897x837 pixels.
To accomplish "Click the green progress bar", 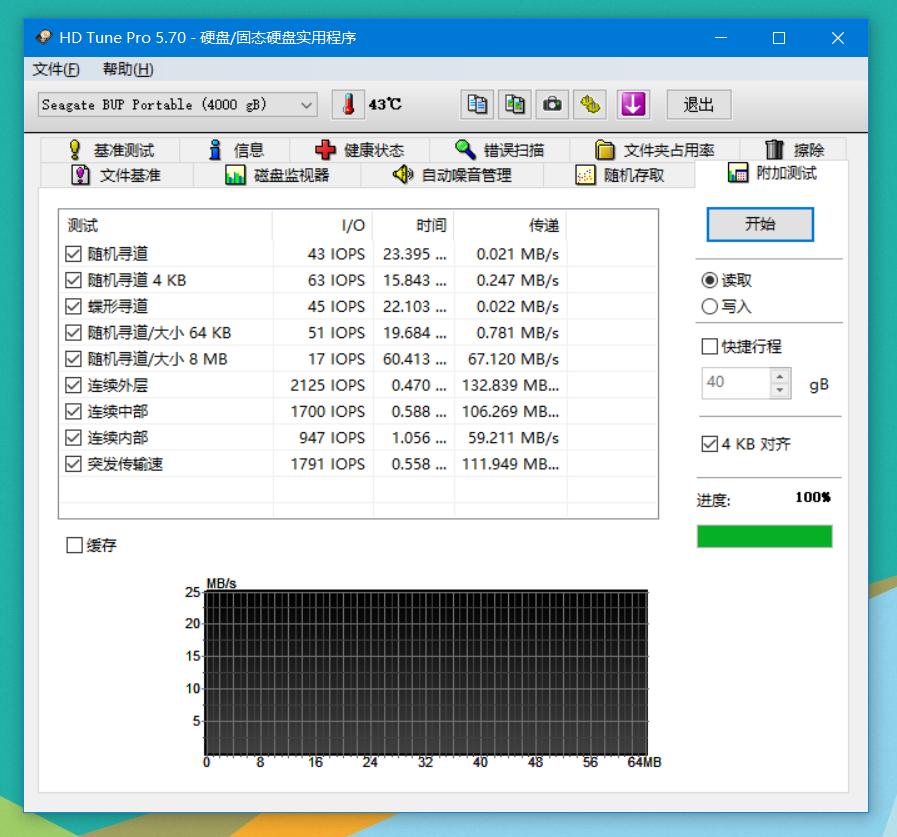I will pyautogui.click(x=764, y=536).
